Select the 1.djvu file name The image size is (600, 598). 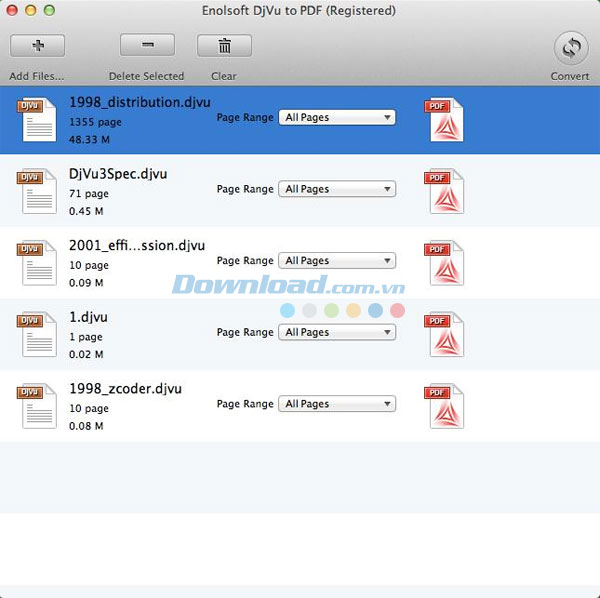tap(88, 317)
